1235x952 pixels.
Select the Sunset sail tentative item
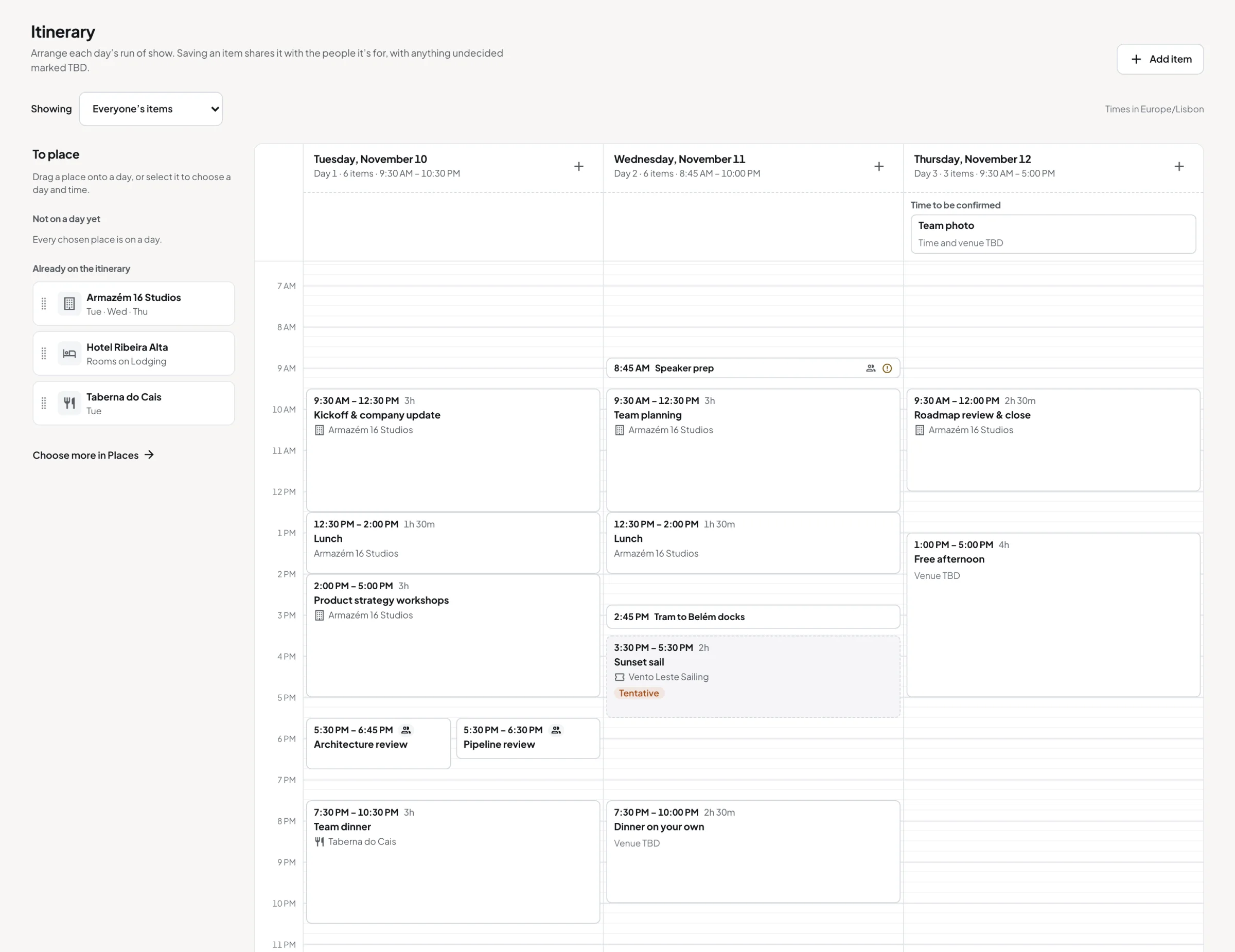pyautogui.click(x=753, y=676)
